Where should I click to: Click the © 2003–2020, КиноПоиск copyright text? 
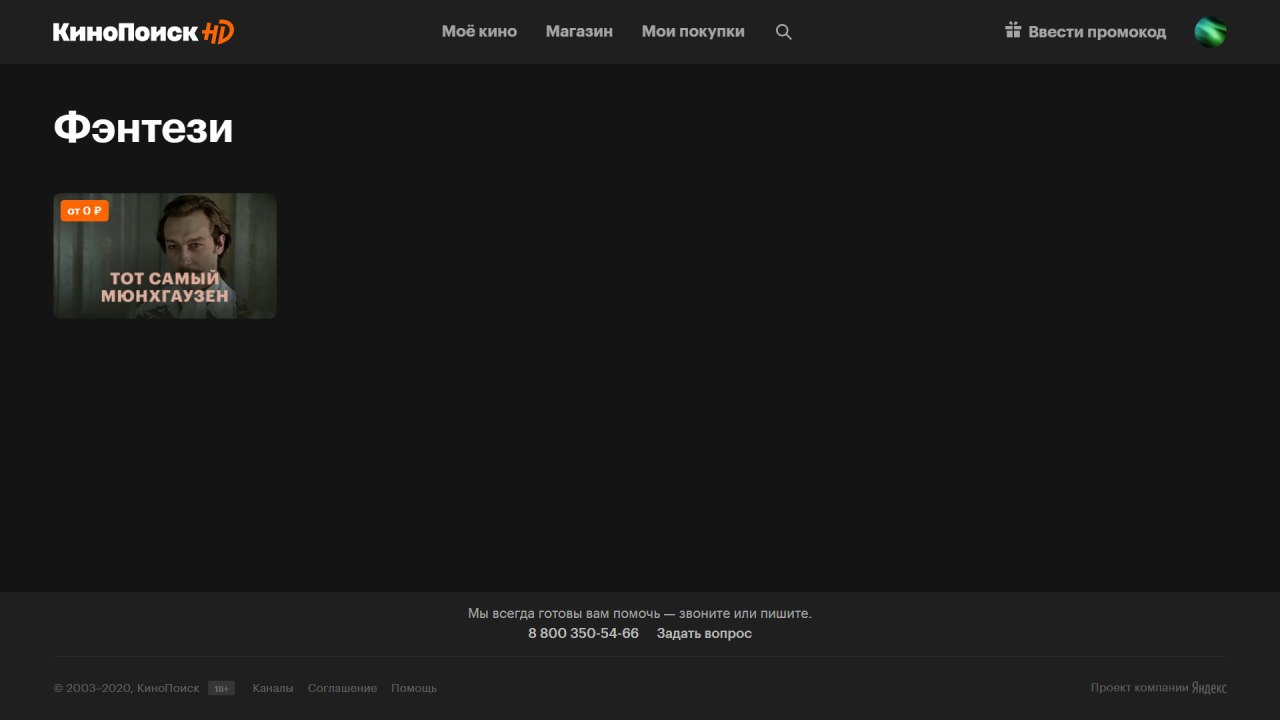click(x=126, y=688)
